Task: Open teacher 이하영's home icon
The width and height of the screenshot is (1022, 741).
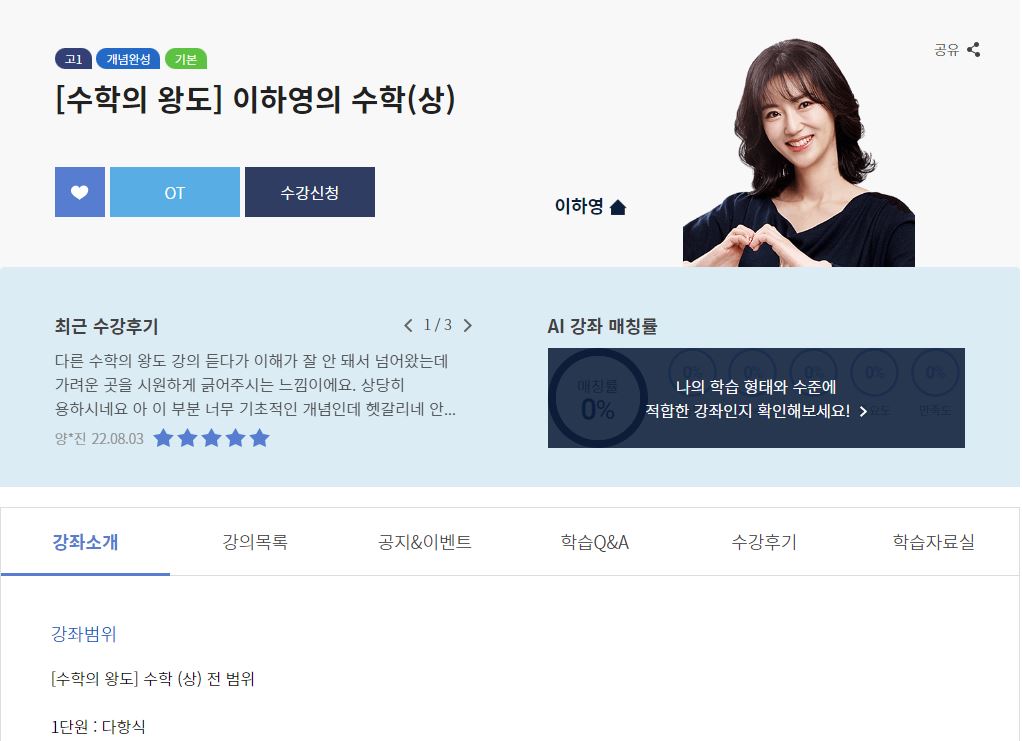Action: (618, 207)
